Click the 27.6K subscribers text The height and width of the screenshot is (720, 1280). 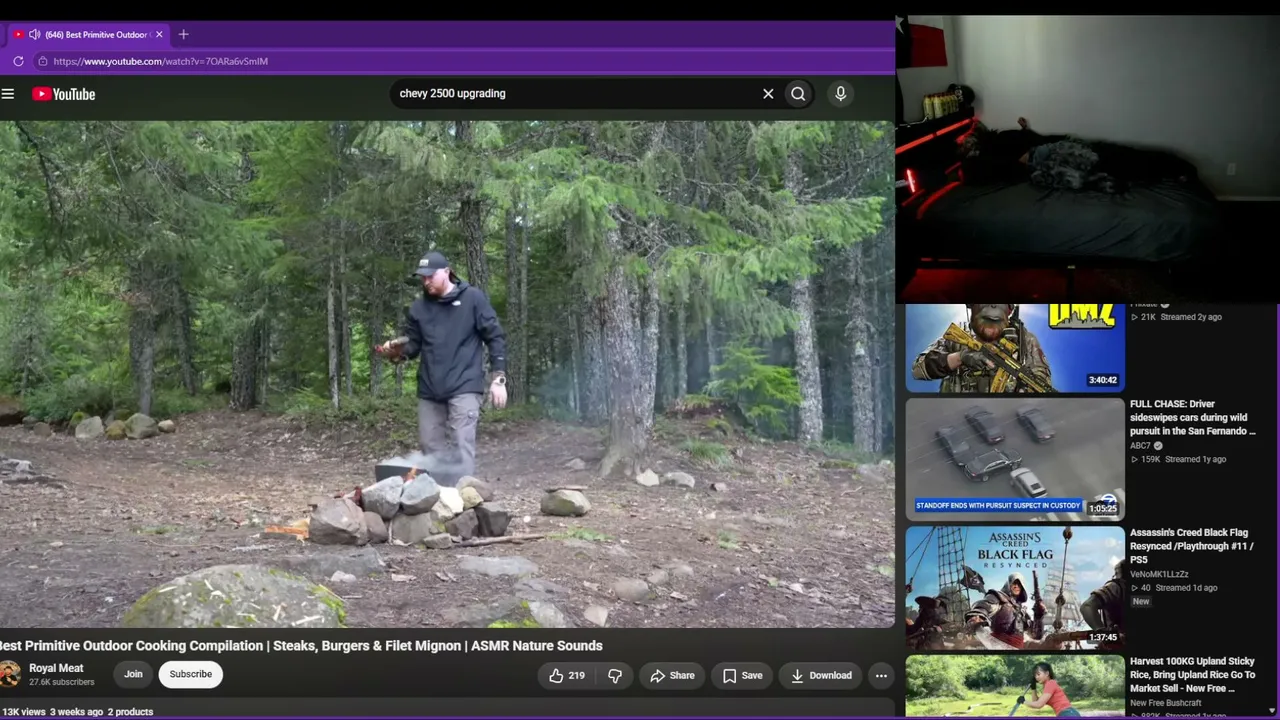[x=61, y=683]
